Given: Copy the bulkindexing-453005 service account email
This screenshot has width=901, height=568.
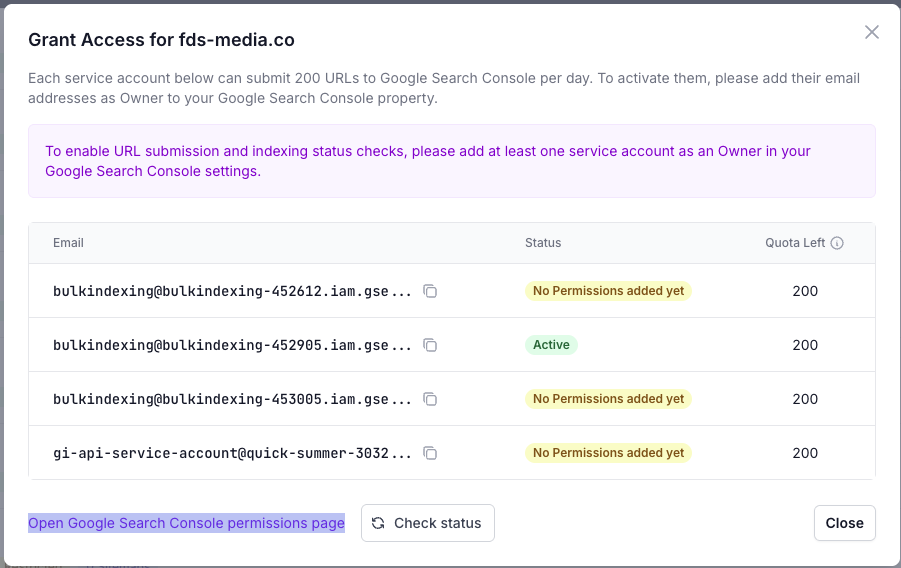Looking at the screenshot, I should tap(430, 400).
